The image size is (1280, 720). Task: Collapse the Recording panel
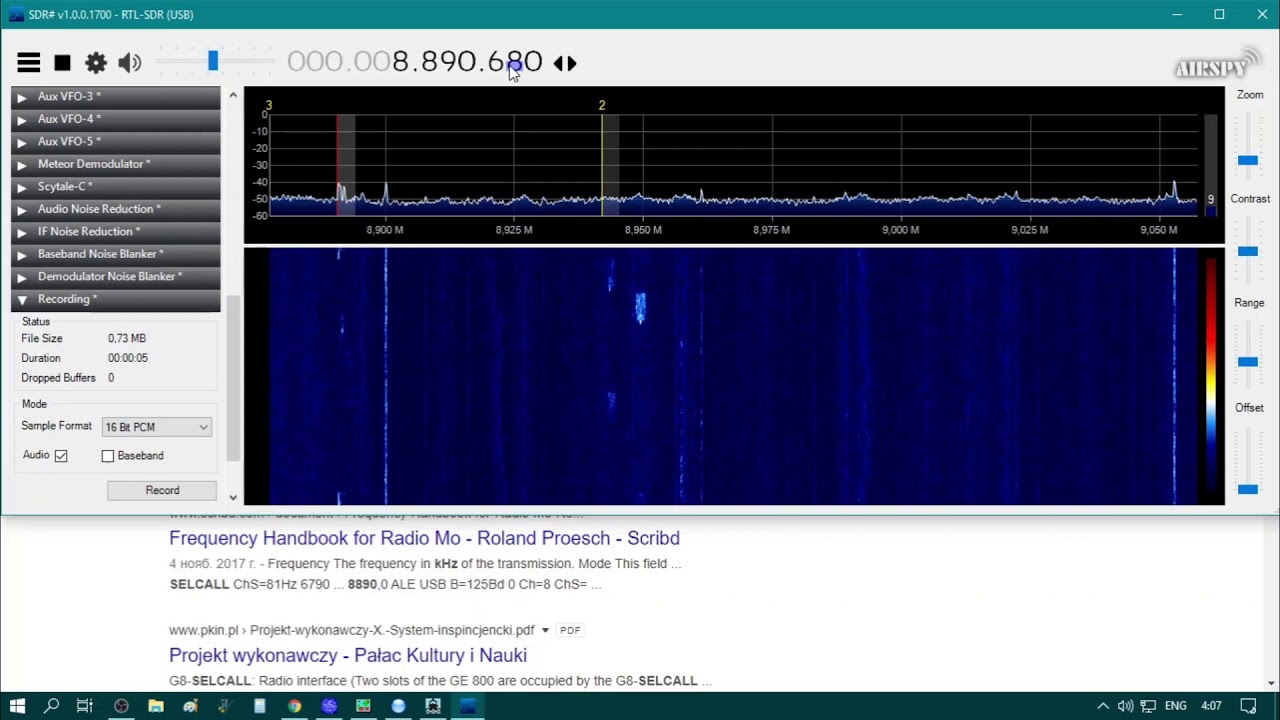(x=115, y=299)
